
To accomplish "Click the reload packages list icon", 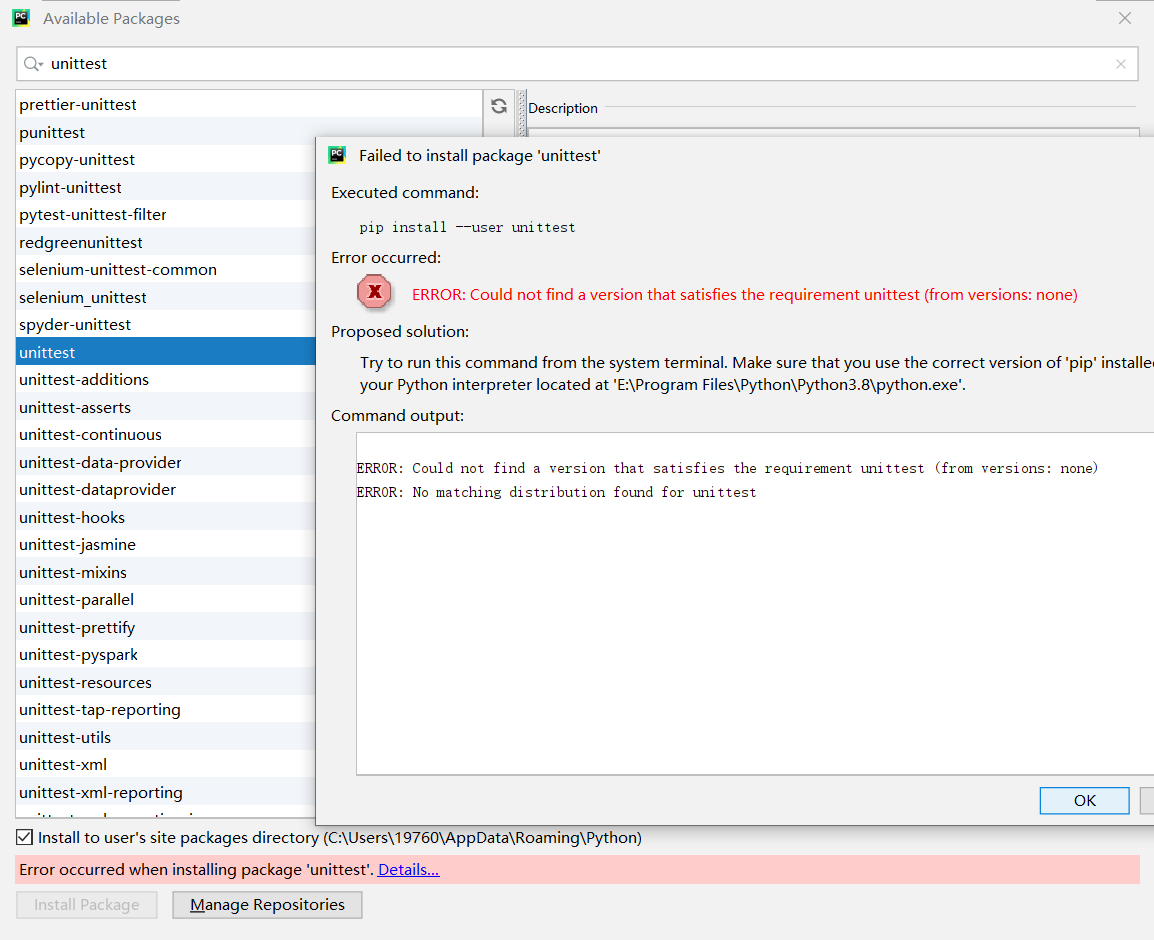I will pos(499,106).
